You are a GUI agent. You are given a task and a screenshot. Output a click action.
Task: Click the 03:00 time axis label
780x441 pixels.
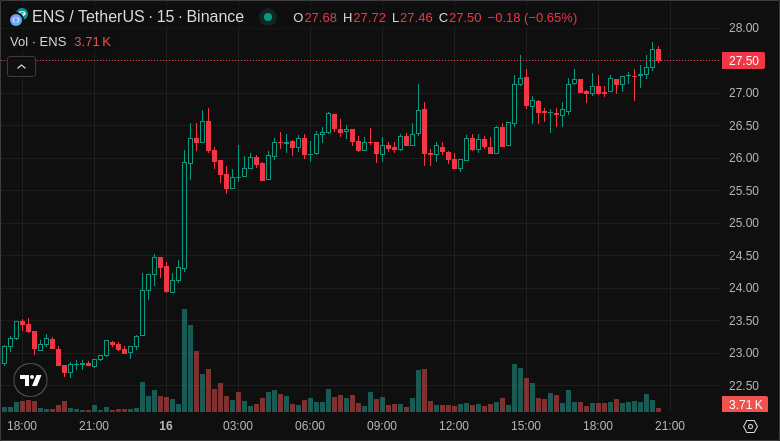pyautogui.click(x=238, y=426)
